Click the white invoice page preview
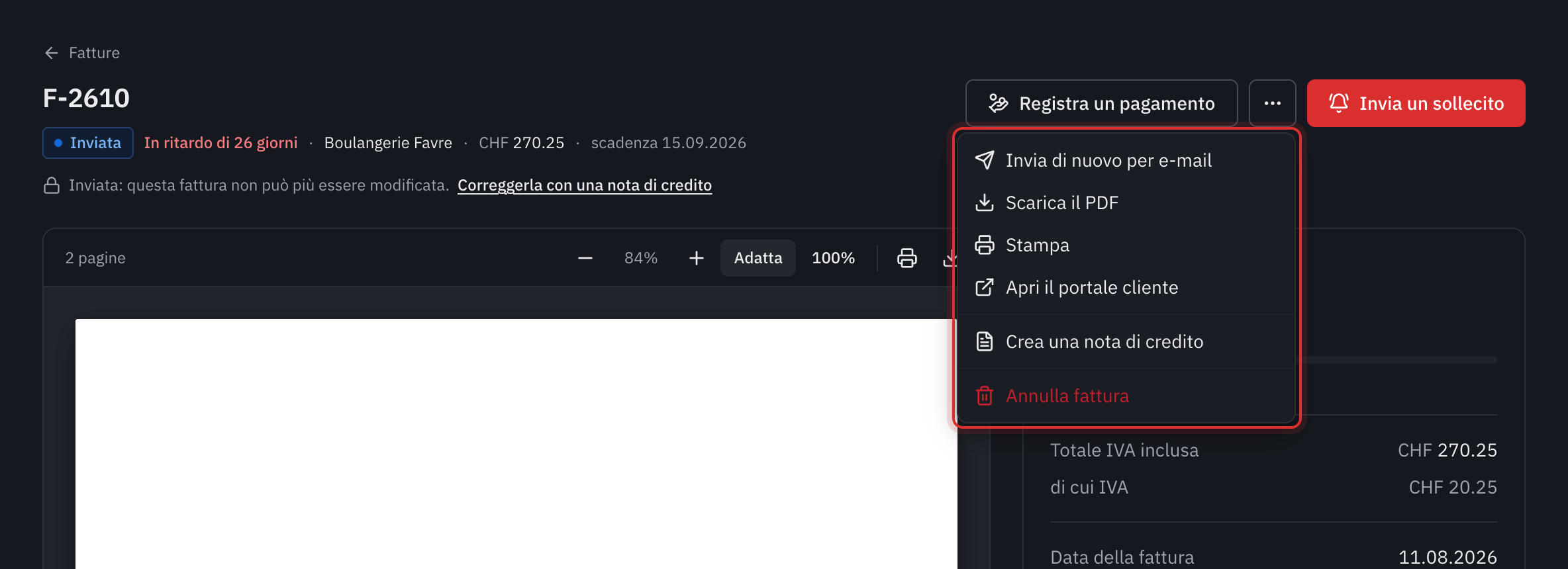The height and width of the screenshot is (569, 1568). pos(516,444)
